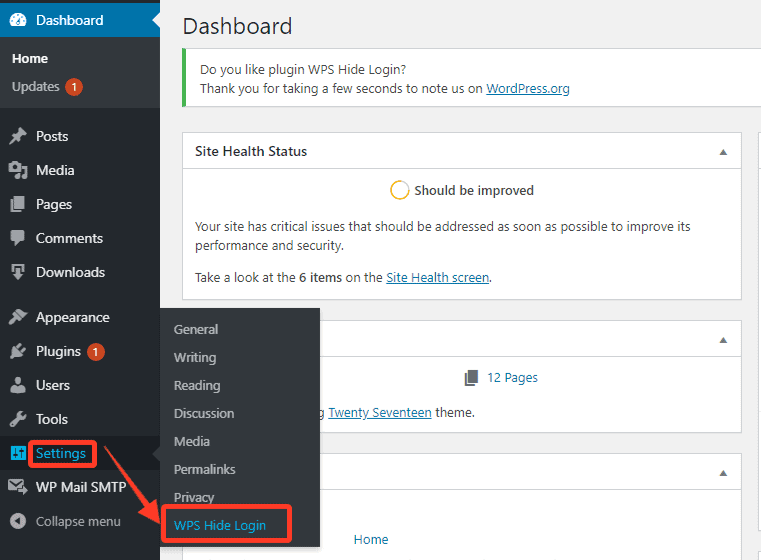Select Discussion in Settings submenu
This screenshot has height=560, width=761.
204,413
